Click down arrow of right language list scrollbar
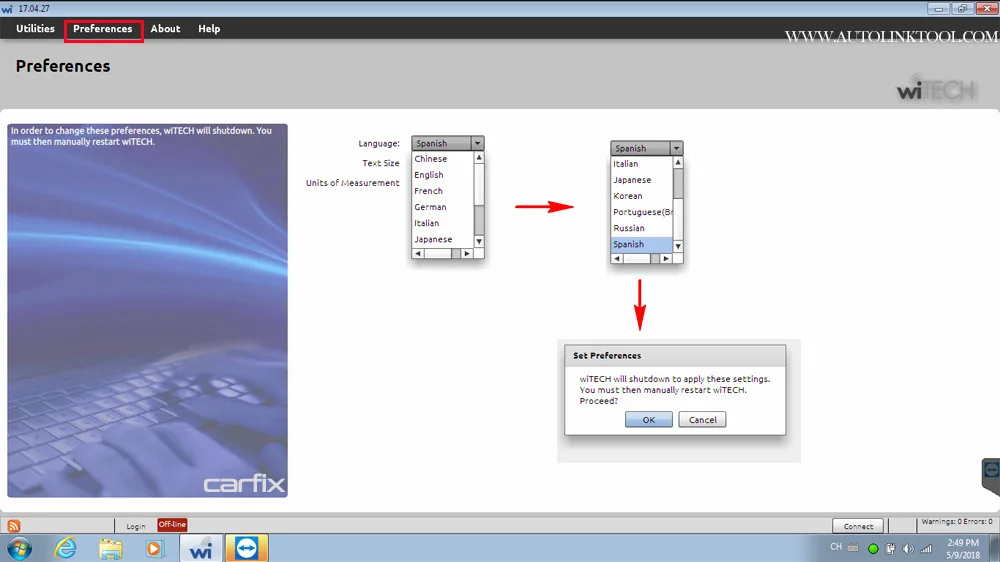 [x=678, y=246]
